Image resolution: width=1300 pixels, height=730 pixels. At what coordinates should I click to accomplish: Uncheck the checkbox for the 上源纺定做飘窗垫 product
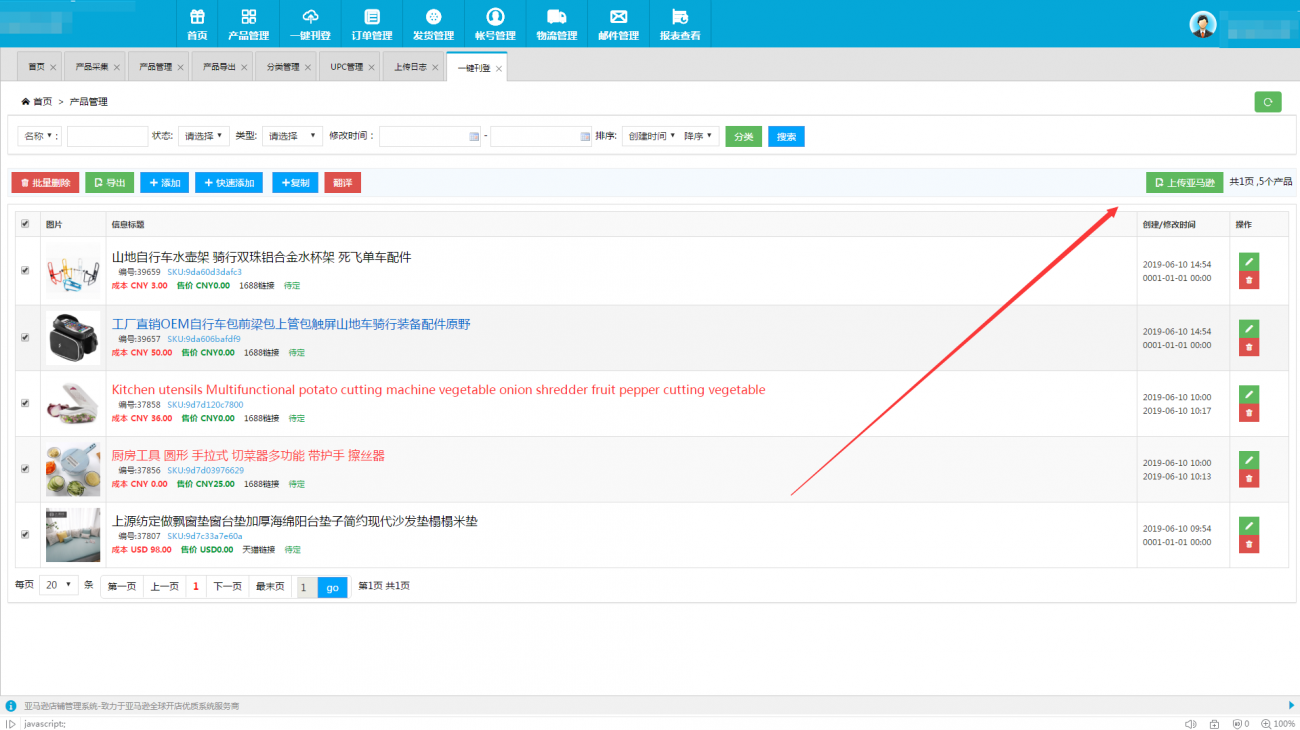pos(25,534)
